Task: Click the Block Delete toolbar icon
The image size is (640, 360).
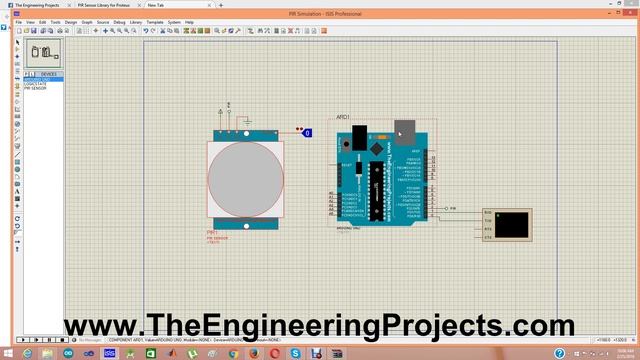Action: click(207, 31)
